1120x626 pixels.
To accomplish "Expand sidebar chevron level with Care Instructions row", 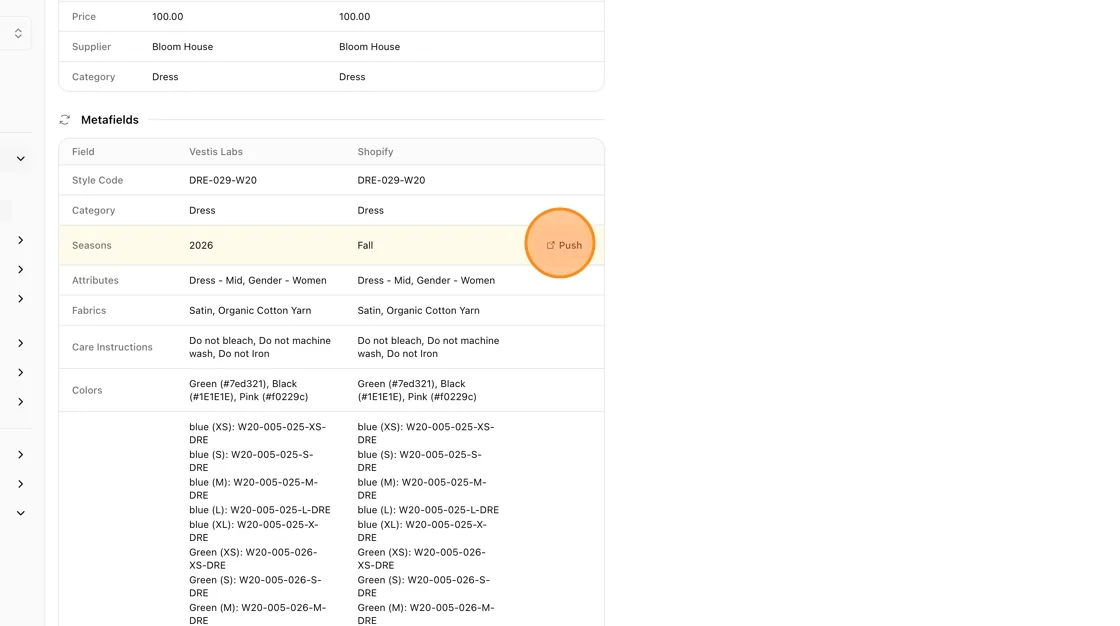I will [x=21, y=343].
